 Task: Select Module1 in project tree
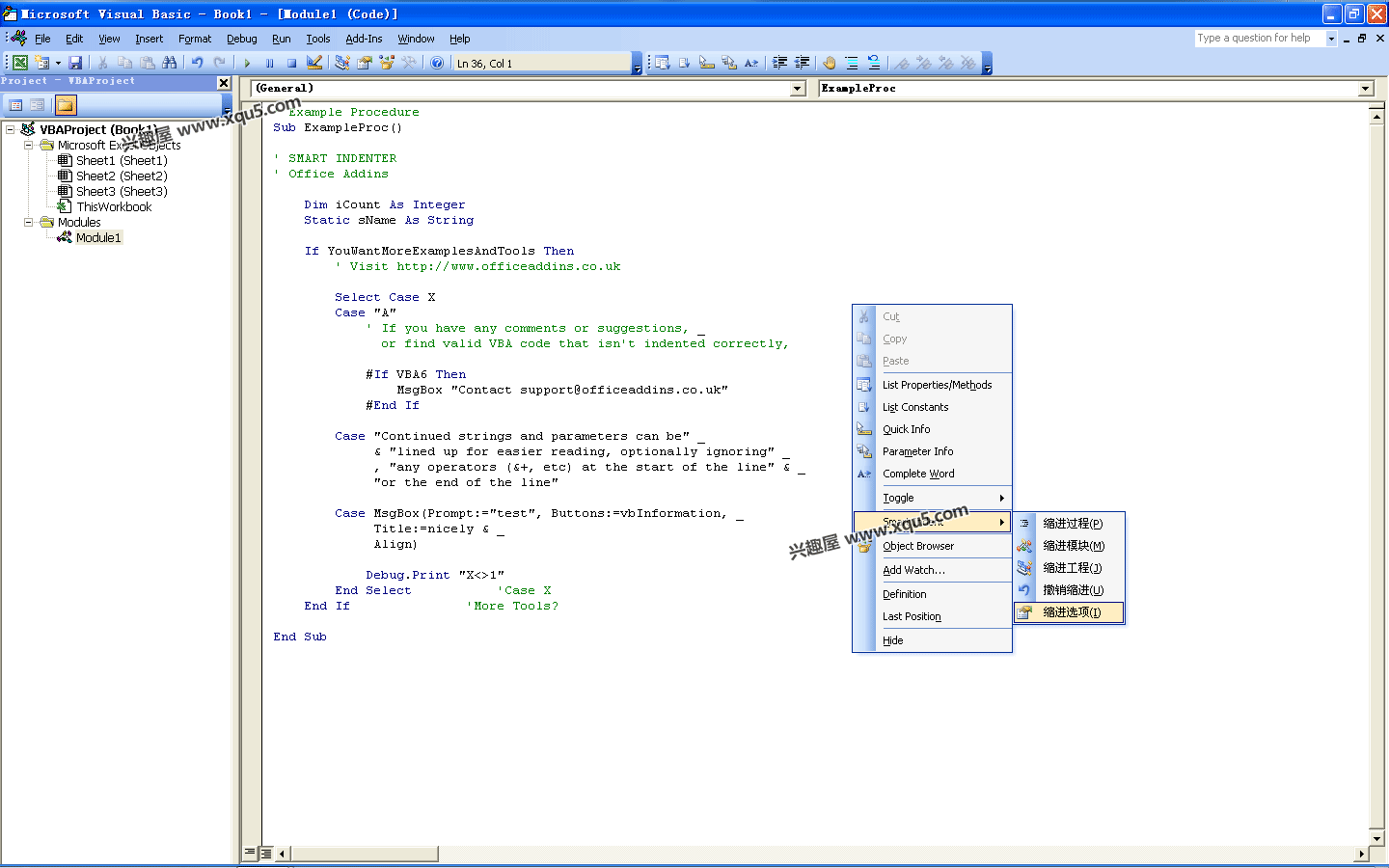(98, 237)
